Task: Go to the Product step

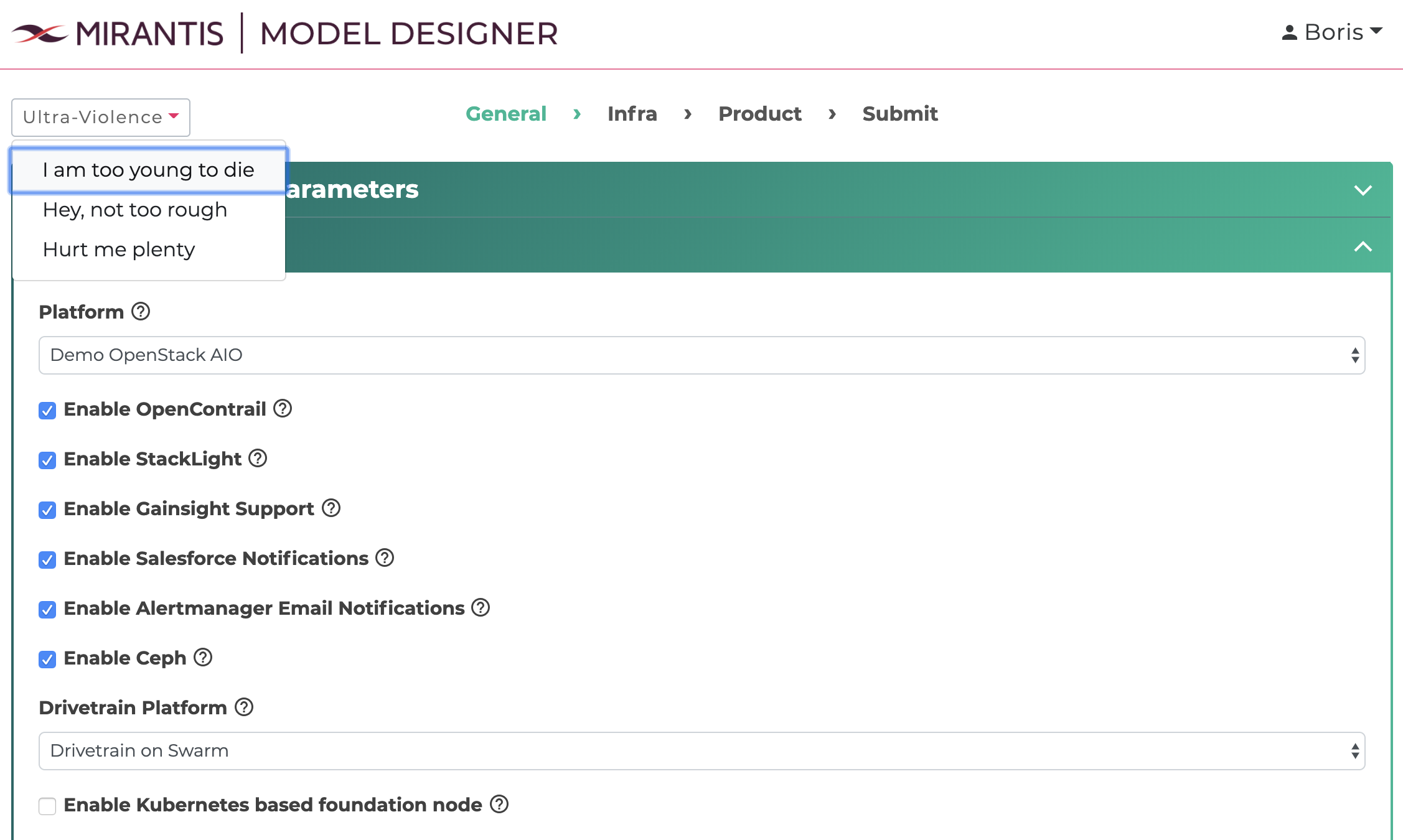Action: pos(760,114)
